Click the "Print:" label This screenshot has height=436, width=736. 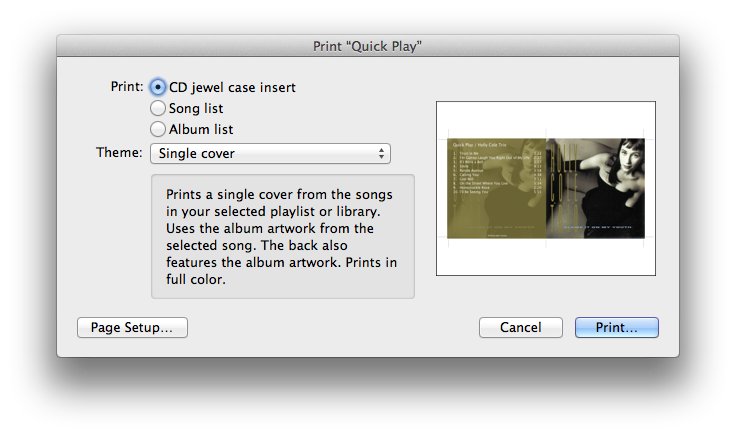pos(127,86)
